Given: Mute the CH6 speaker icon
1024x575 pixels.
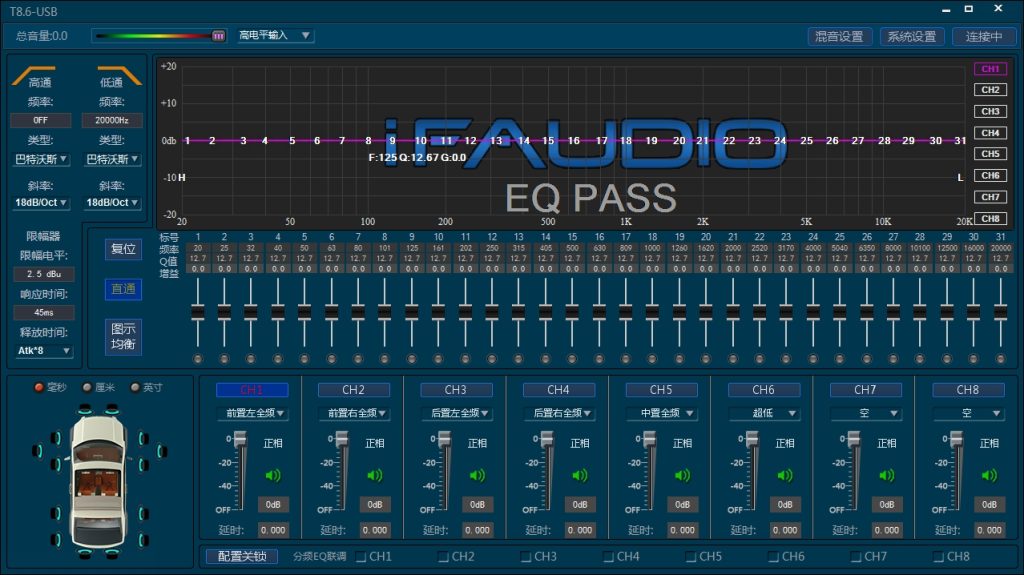Looking at the screenshot, I should click(785, 475).
